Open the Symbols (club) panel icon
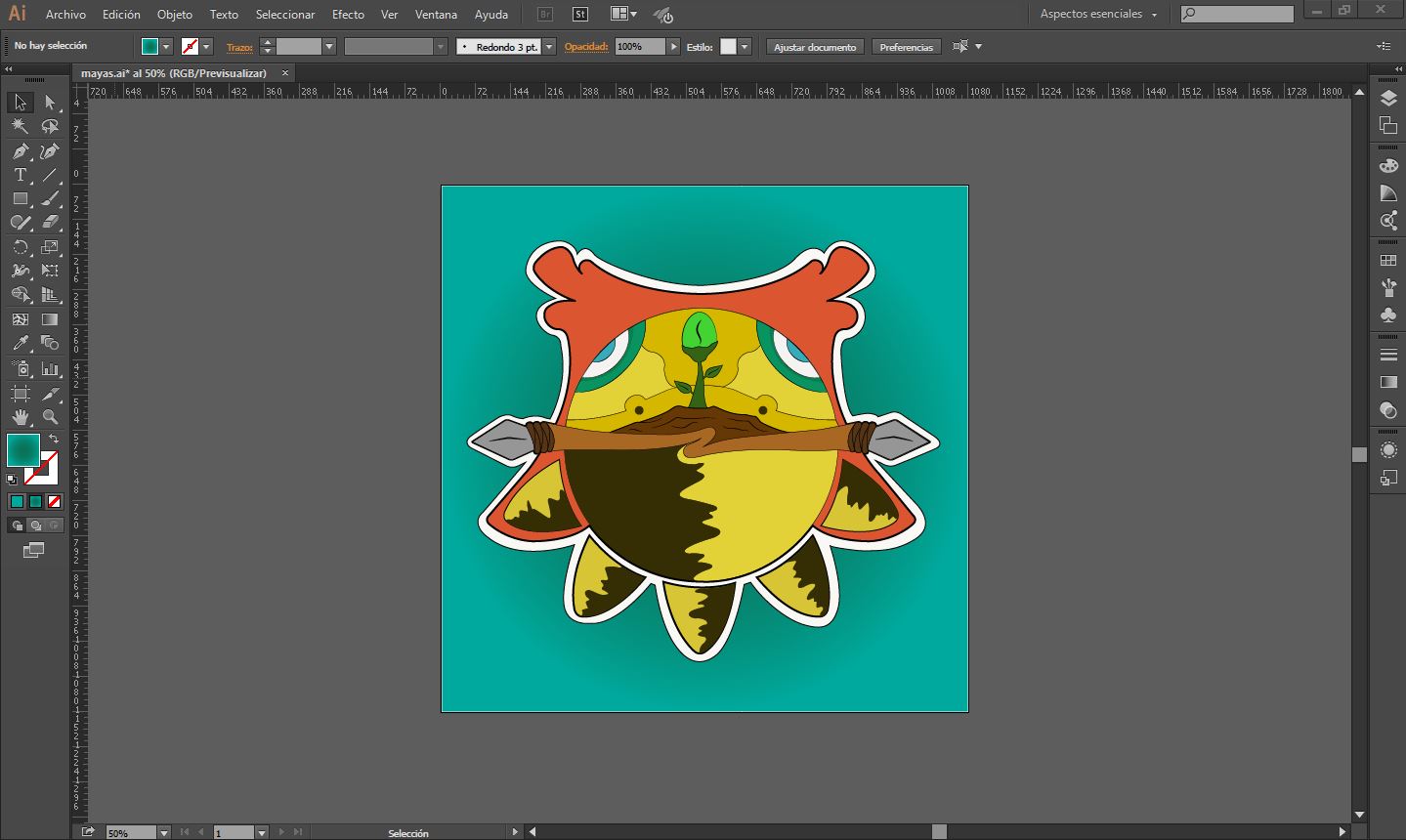The image size is (1406, 840). point(1388,315)
